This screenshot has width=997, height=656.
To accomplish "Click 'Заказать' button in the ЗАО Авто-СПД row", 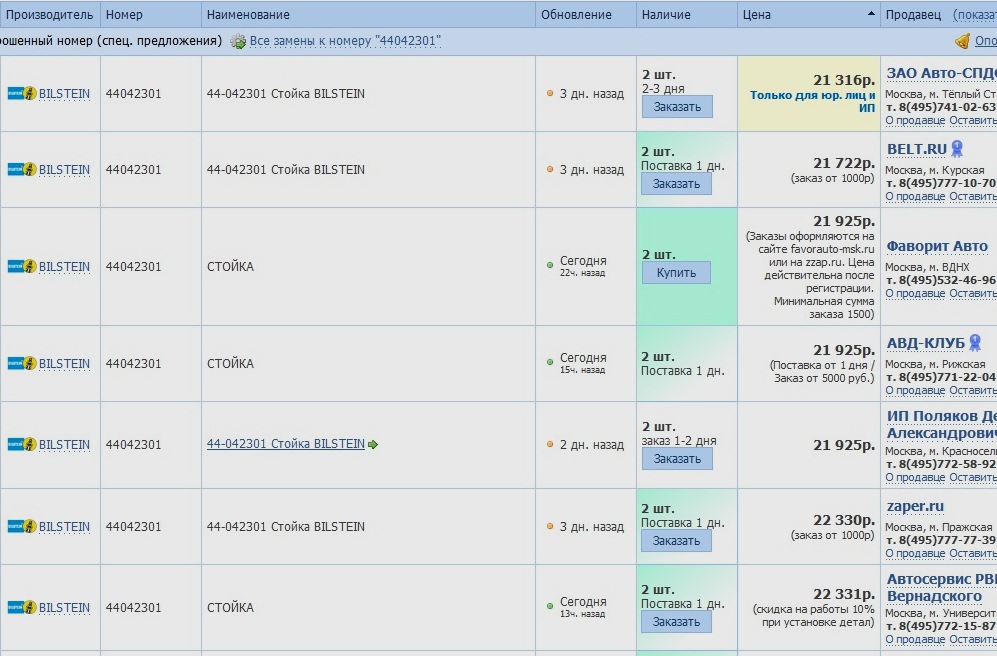I will tap(677, 107).
